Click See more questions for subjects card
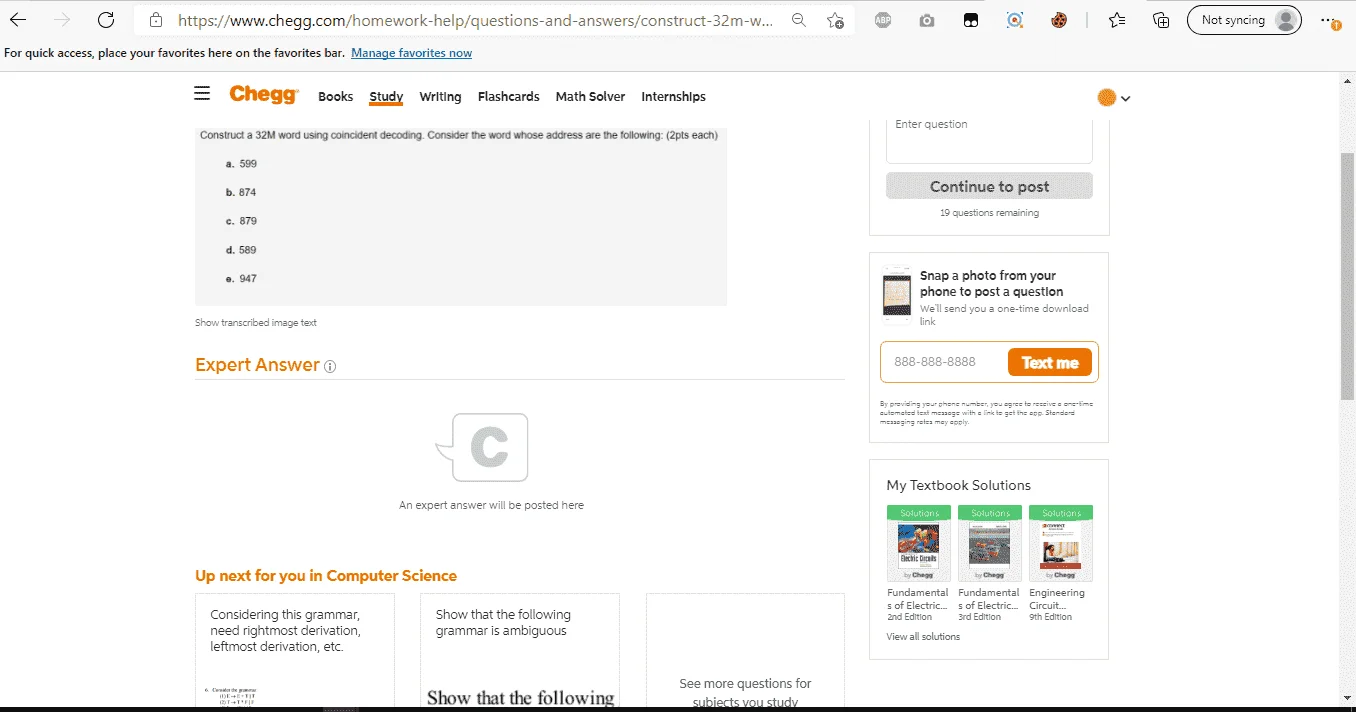Image resolution: width=1356 pixels, height=712 pixels. pyautogui.click(x=745, y=650)
